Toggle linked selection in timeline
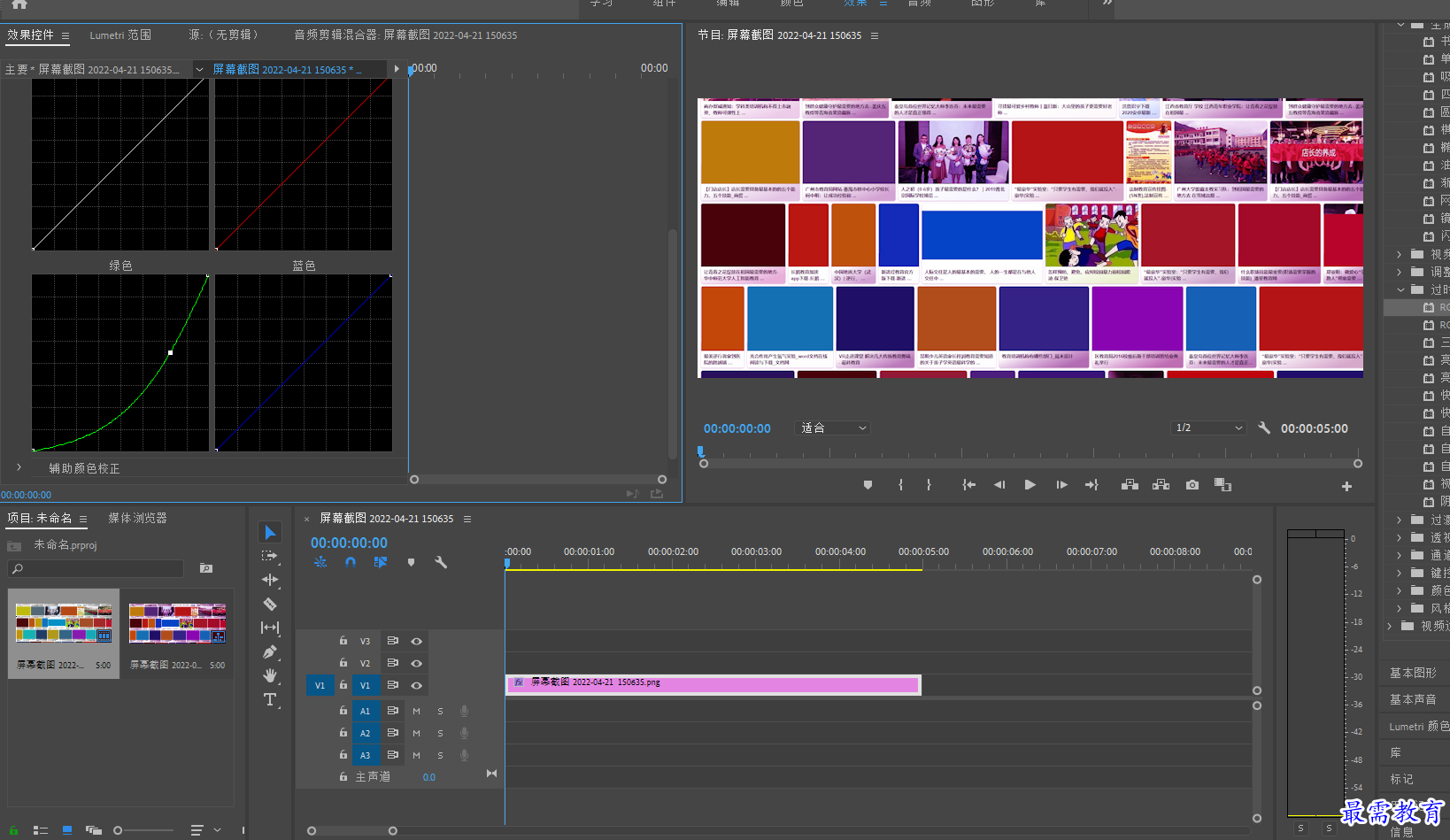Image resolution: width=1450 pixels, height=840 pixels. click(381, 562)
